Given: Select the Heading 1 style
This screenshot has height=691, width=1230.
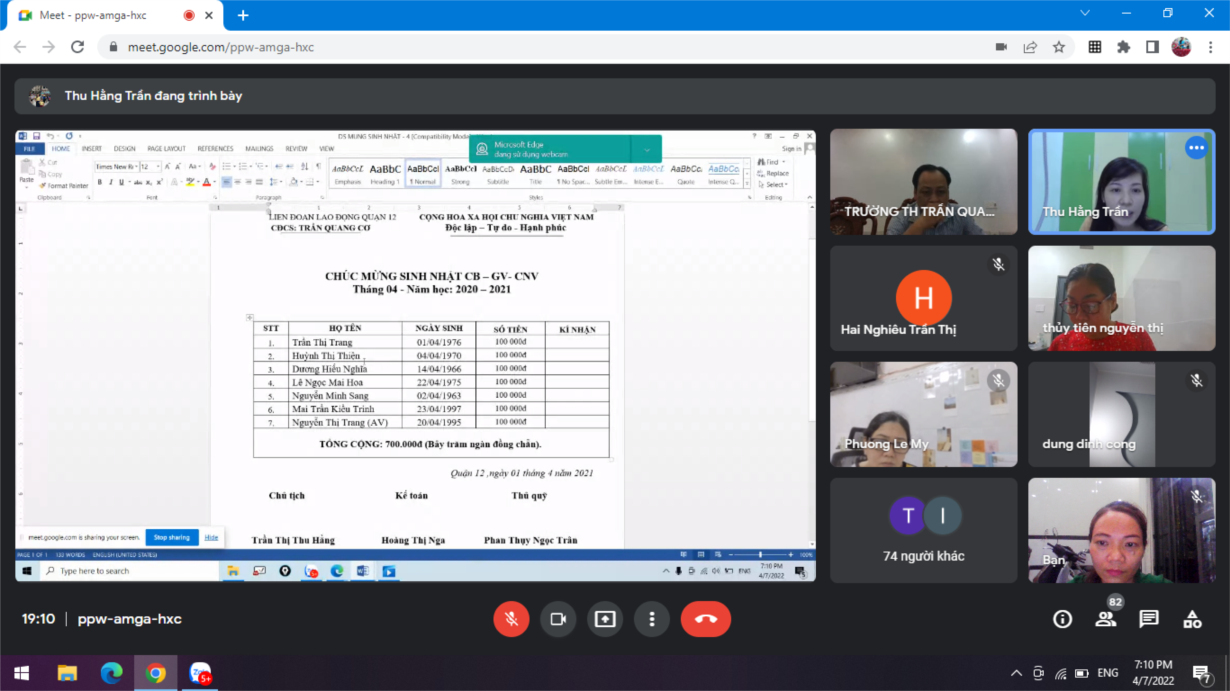Looking at the screenshot, I should (385, 174).
